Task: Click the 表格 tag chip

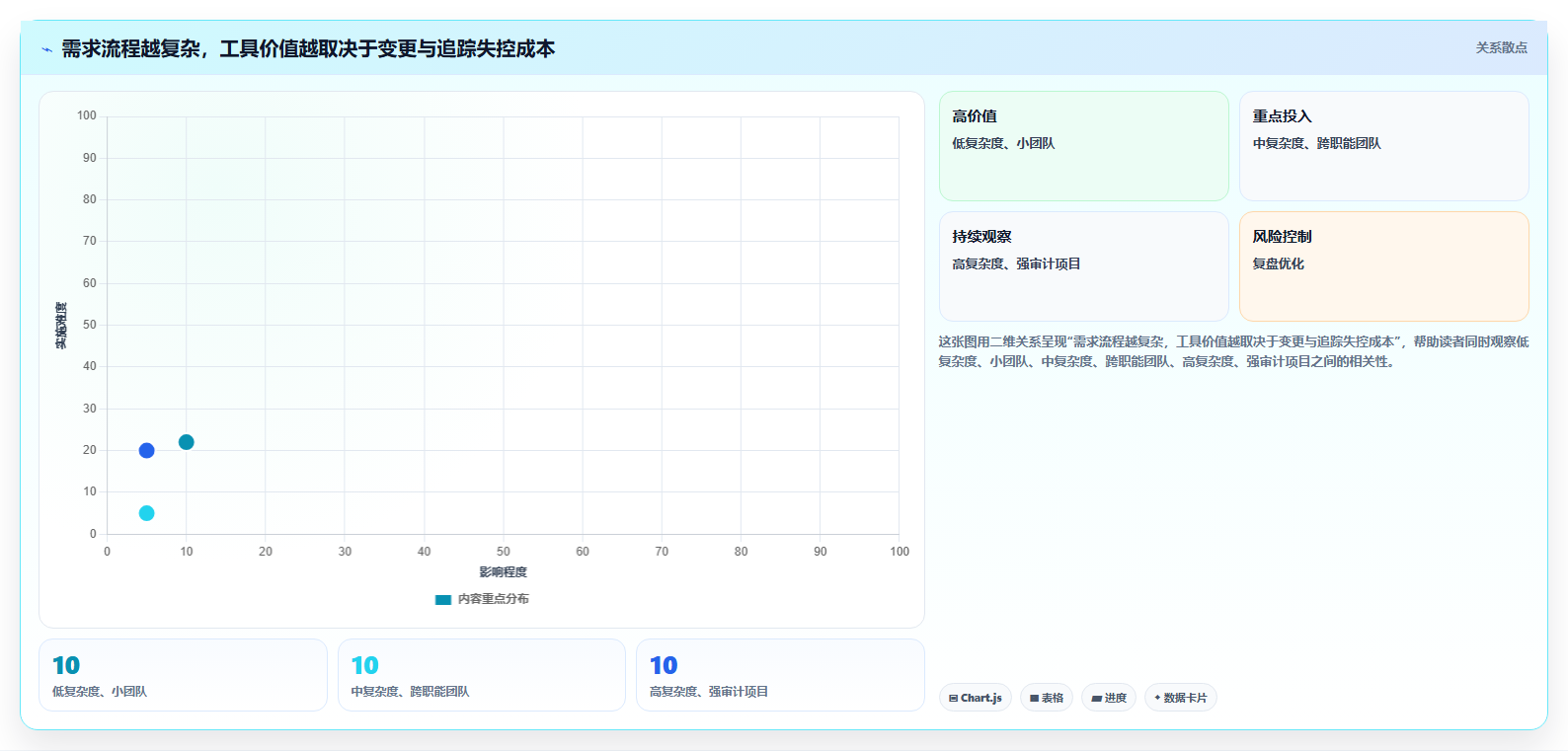Action: tap(1047, 698)
